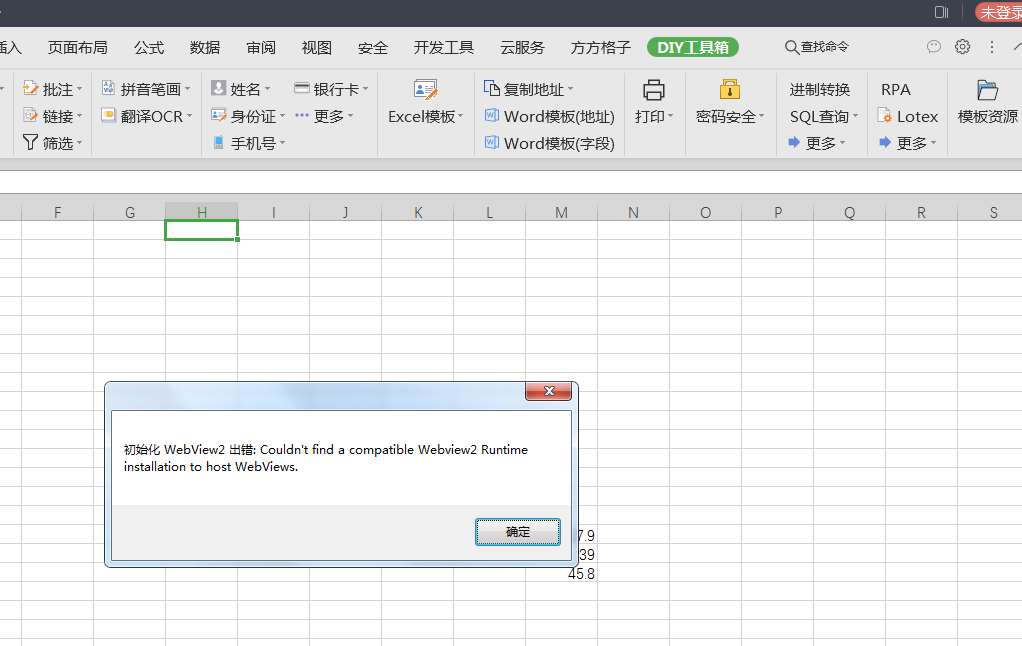Image resolution: width=1022 pixels, height=646 pixels.
Task: Click the 未登录 login button
Action: pos(999,12)
